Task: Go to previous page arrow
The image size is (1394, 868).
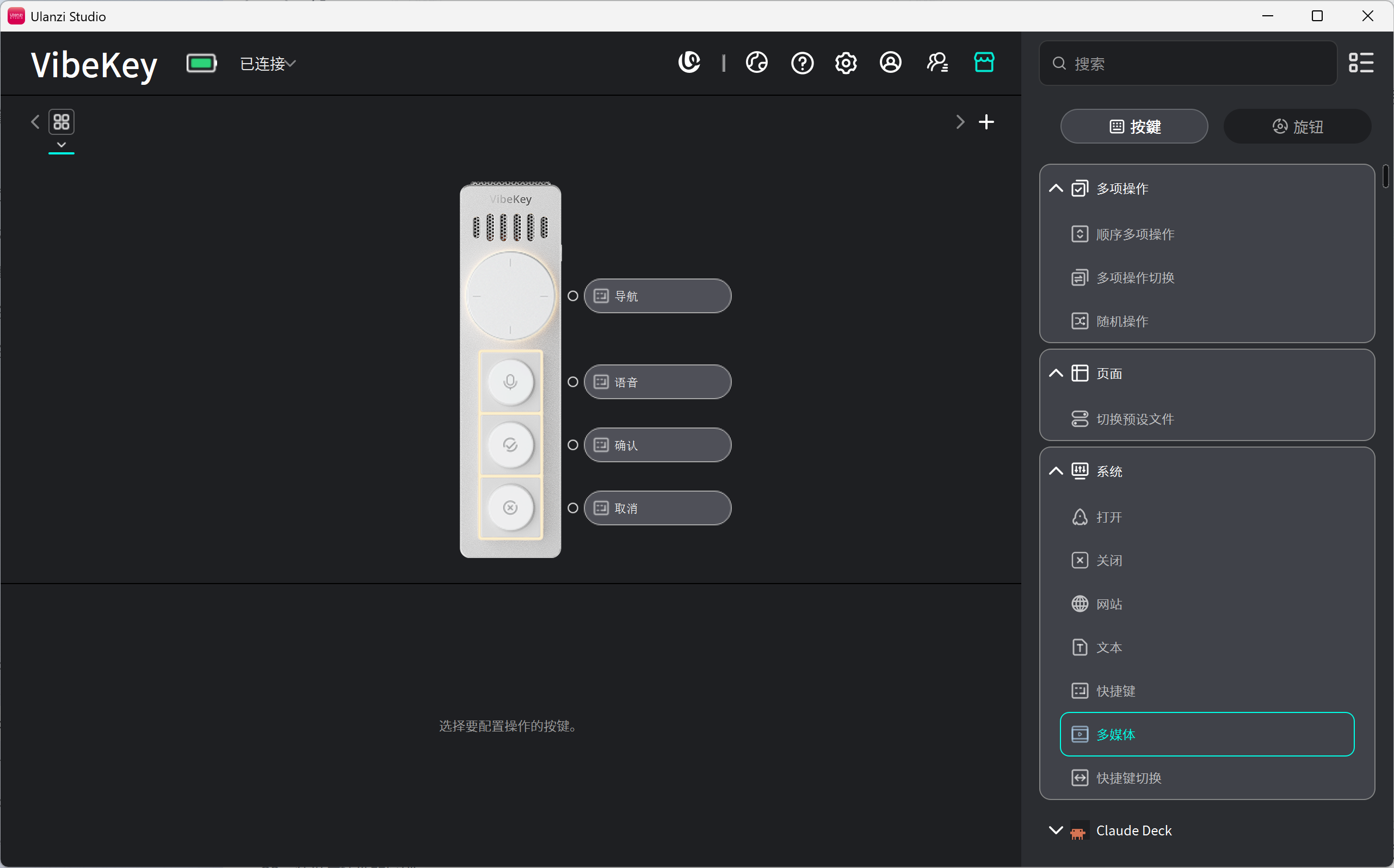Action: [35, 122]
